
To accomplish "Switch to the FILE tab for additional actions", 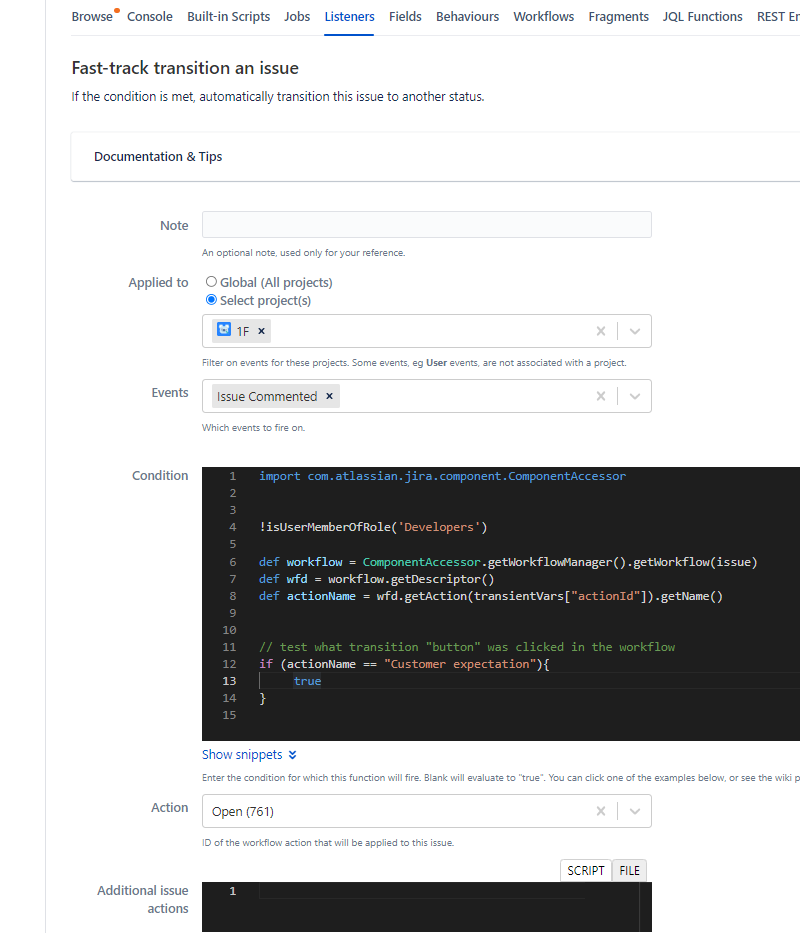I will 629,871.
